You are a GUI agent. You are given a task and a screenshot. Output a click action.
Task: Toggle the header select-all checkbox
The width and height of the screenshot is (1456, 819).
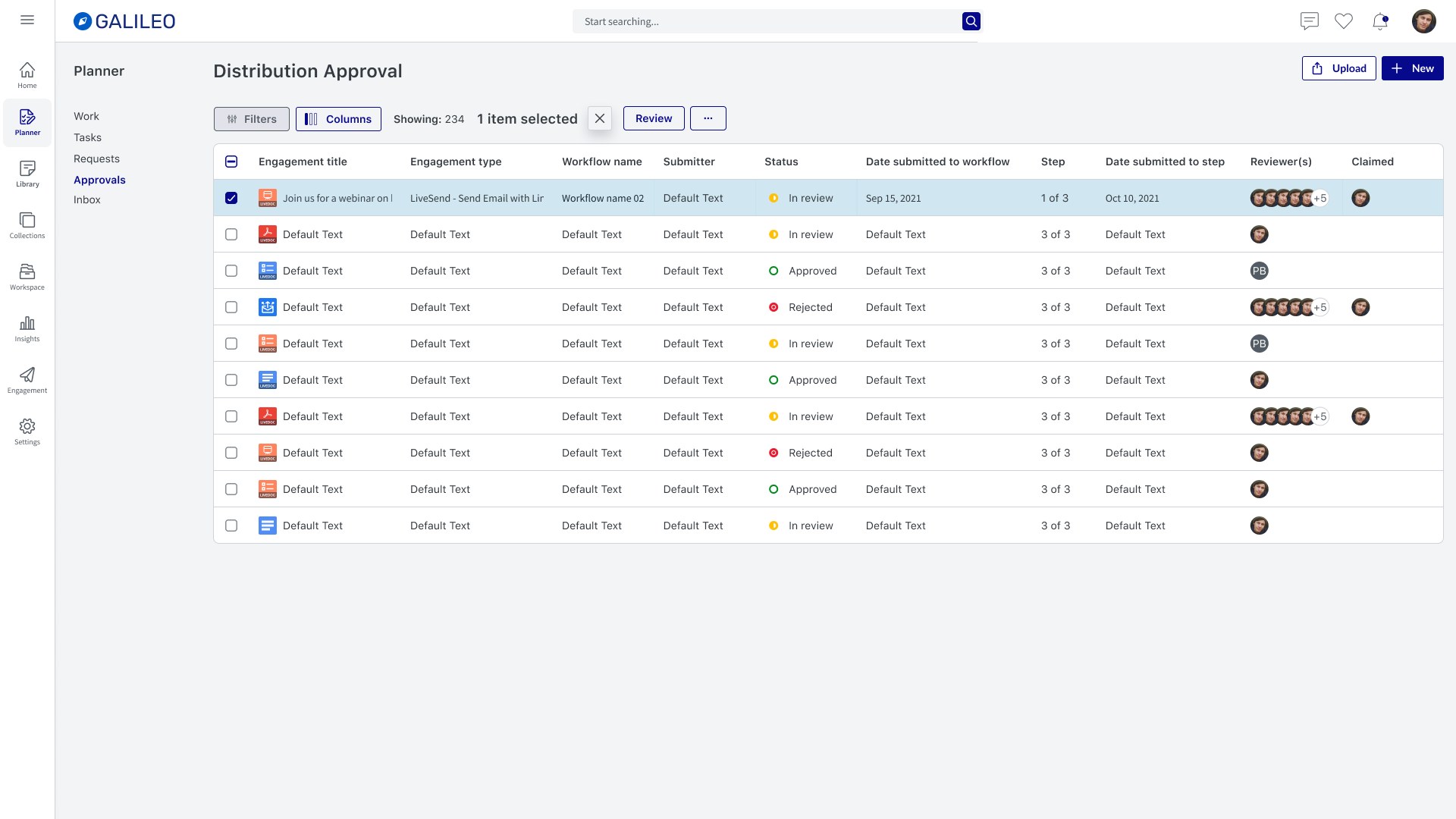(x=231, y=162)
